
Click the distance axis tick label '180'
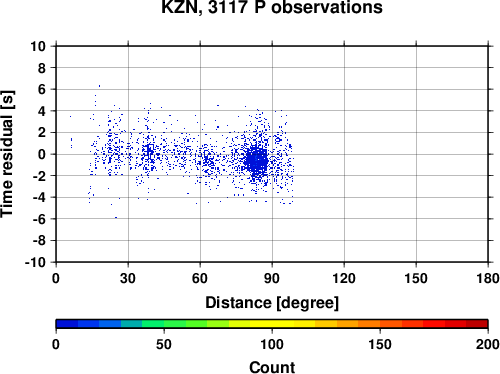[488, 278]
